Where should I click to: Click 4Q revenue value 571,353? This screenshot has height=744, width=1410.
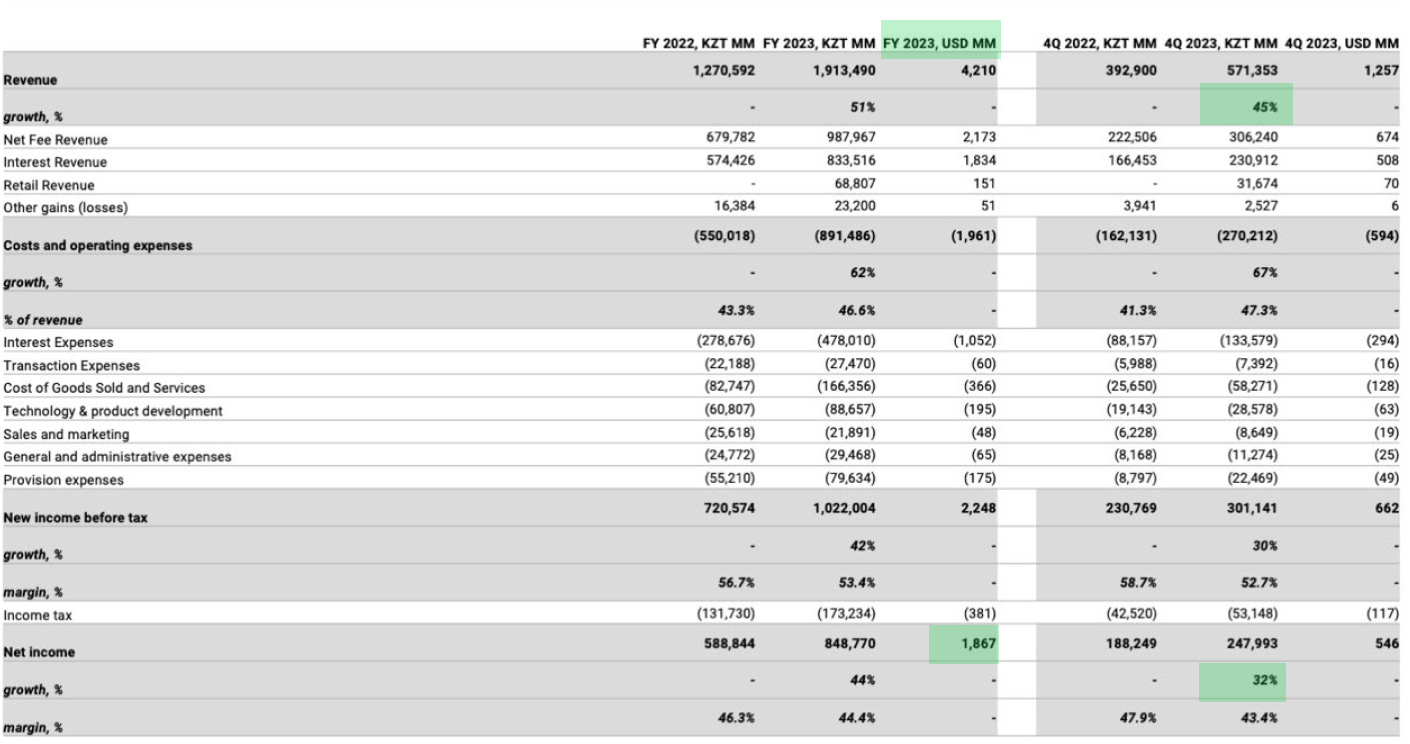click(1252, 71)
